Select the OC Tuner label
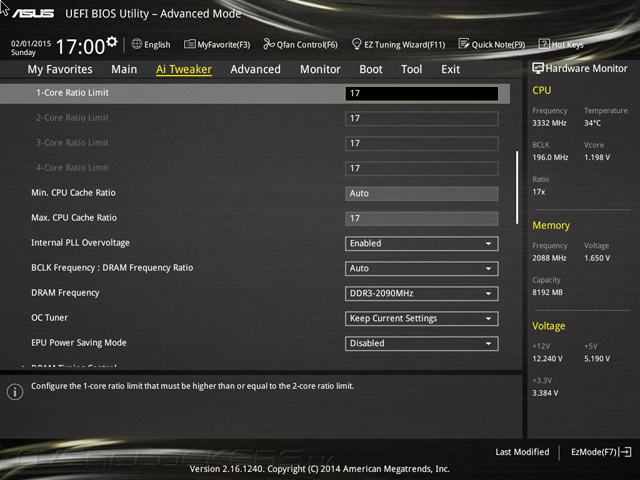This screenshot has width=640, height=480. click(49, 318)
